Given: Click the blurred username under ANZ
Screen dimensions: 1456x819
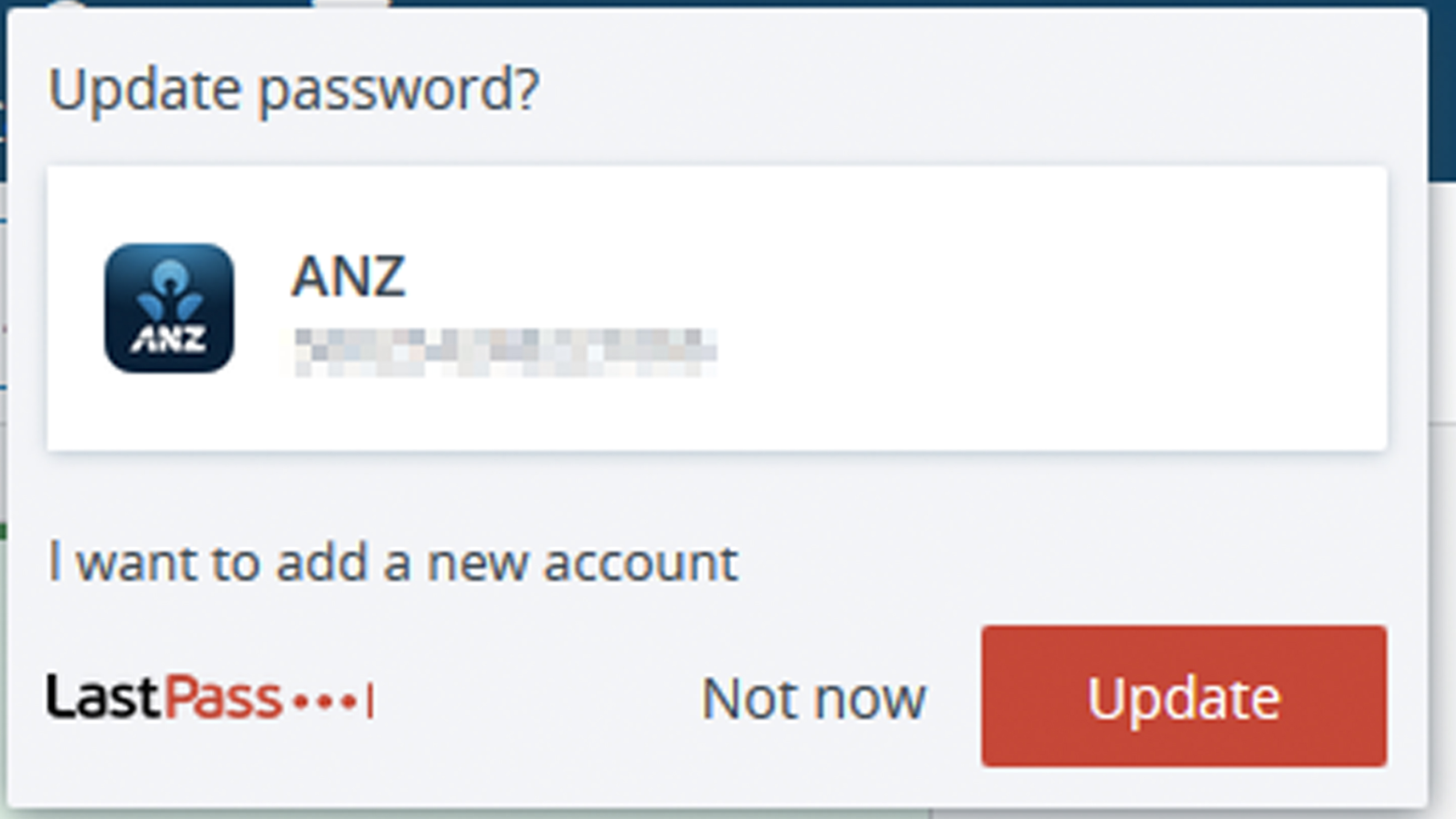Looking at the screenshot, I should (505, 352).
